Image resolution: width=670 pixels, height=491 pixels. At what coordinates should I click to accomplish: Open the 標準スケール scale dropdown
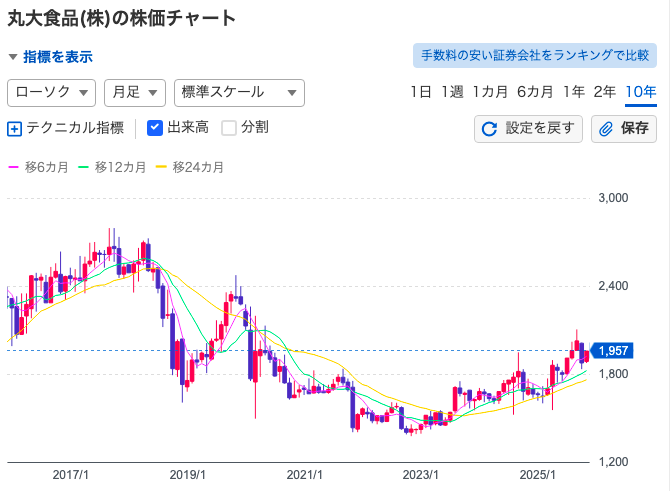239,92
